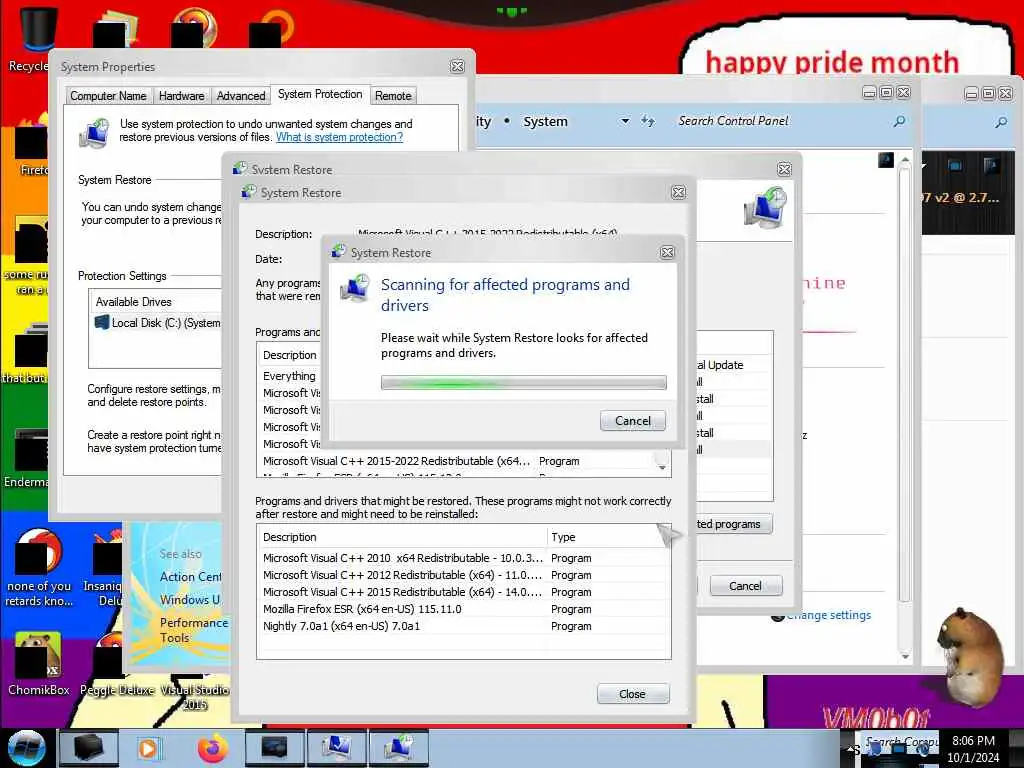Click in the Search Control Panel field
Image resolution: width=1024 pixels, height=768 pixels.
coord(780,121)
